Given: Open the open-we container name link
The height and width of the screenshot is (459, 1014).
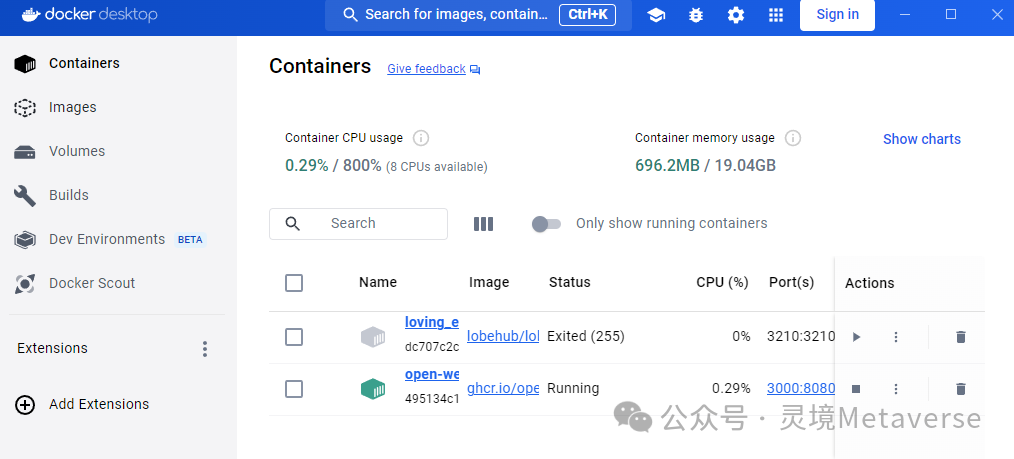Looking at the screenshot, I should (432, 374).
